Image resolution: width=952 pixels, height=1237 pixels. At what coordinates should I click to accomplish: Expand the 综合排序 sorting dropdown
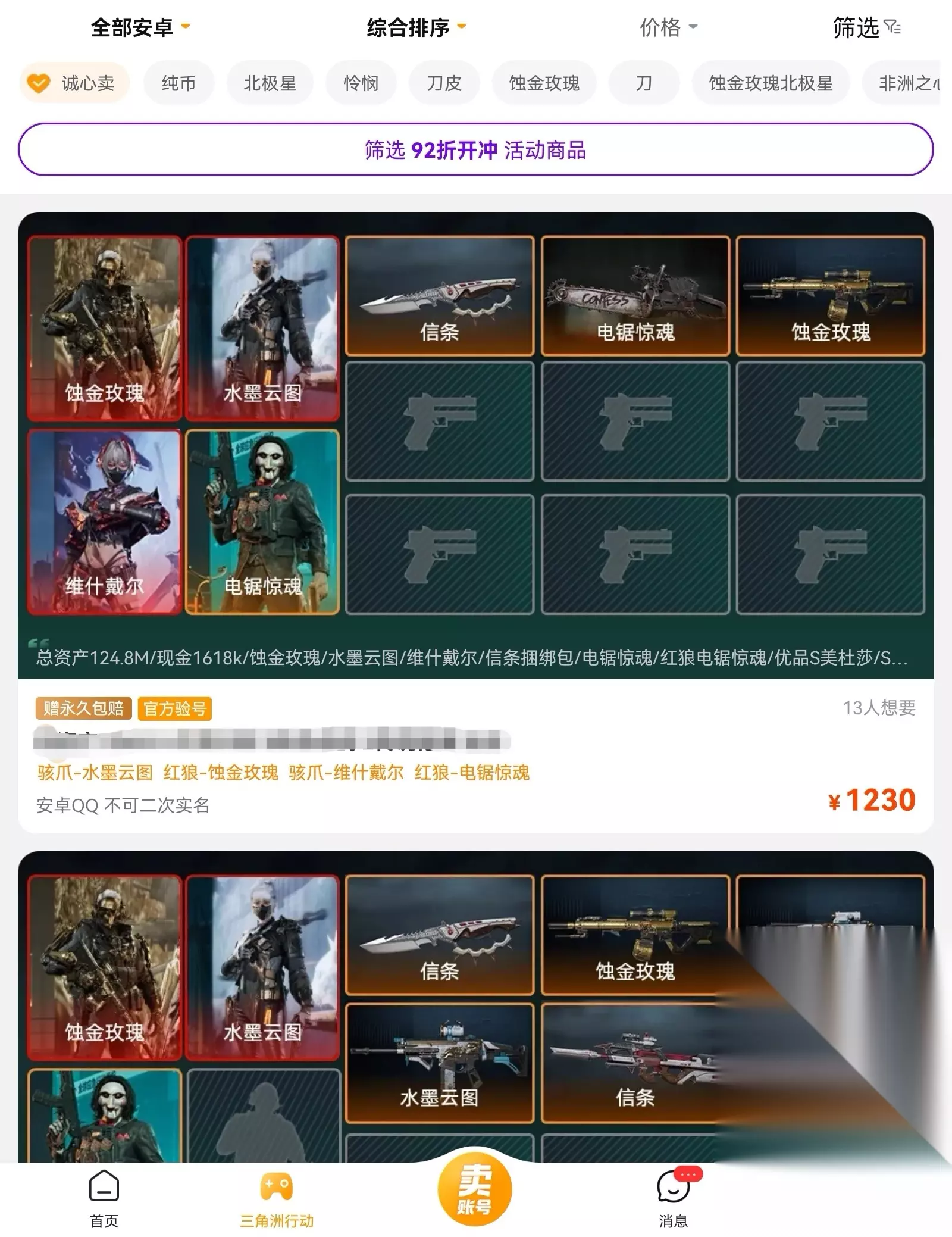pos(416,27)
